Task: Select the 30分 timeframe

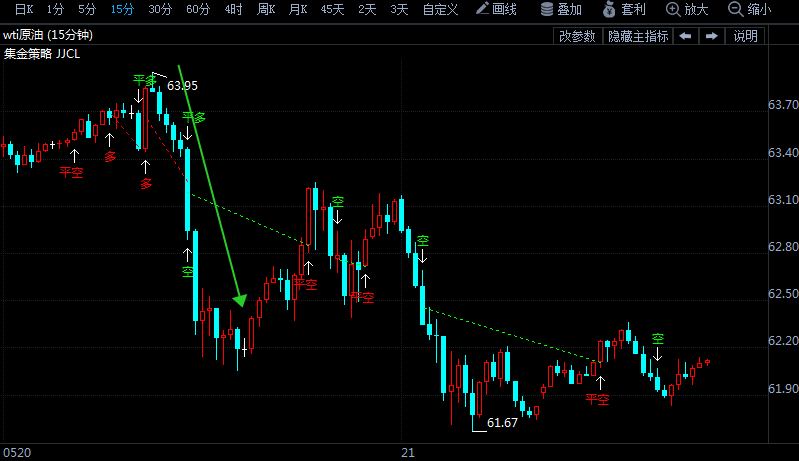Action: (x=160, y=9)
